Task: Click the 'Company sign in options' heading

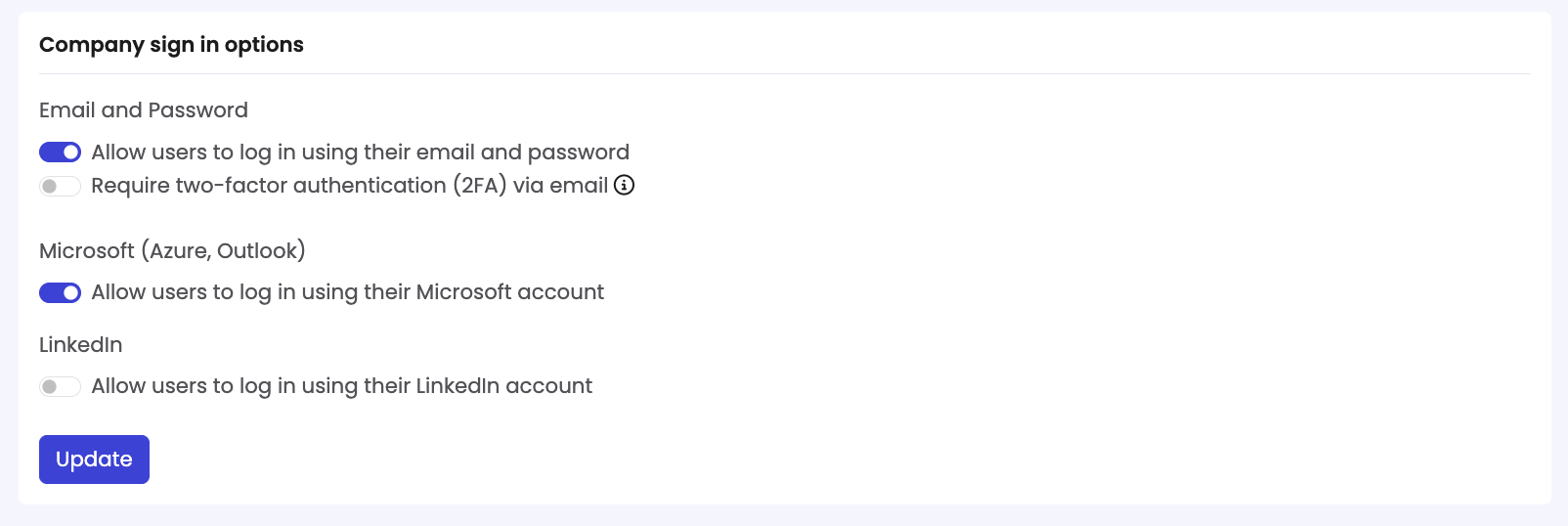Action: [171, 45]
